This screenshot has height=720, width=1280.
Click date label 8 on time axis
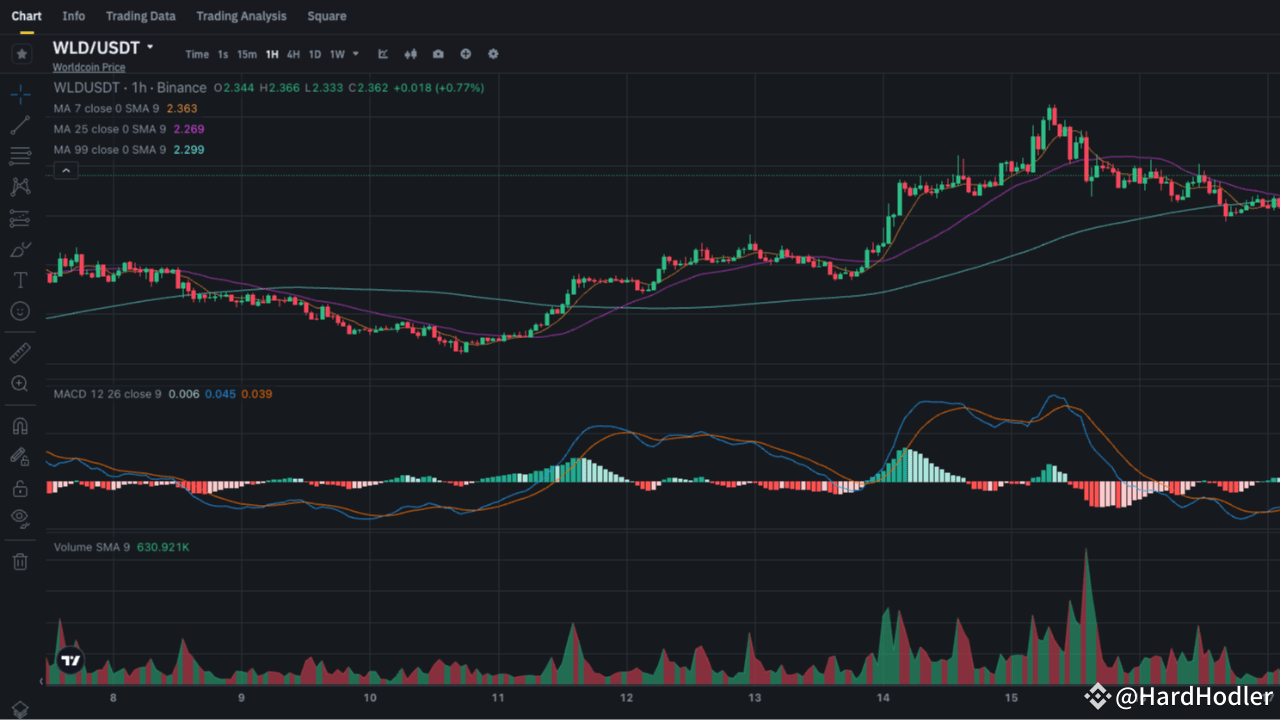(113, 699)
